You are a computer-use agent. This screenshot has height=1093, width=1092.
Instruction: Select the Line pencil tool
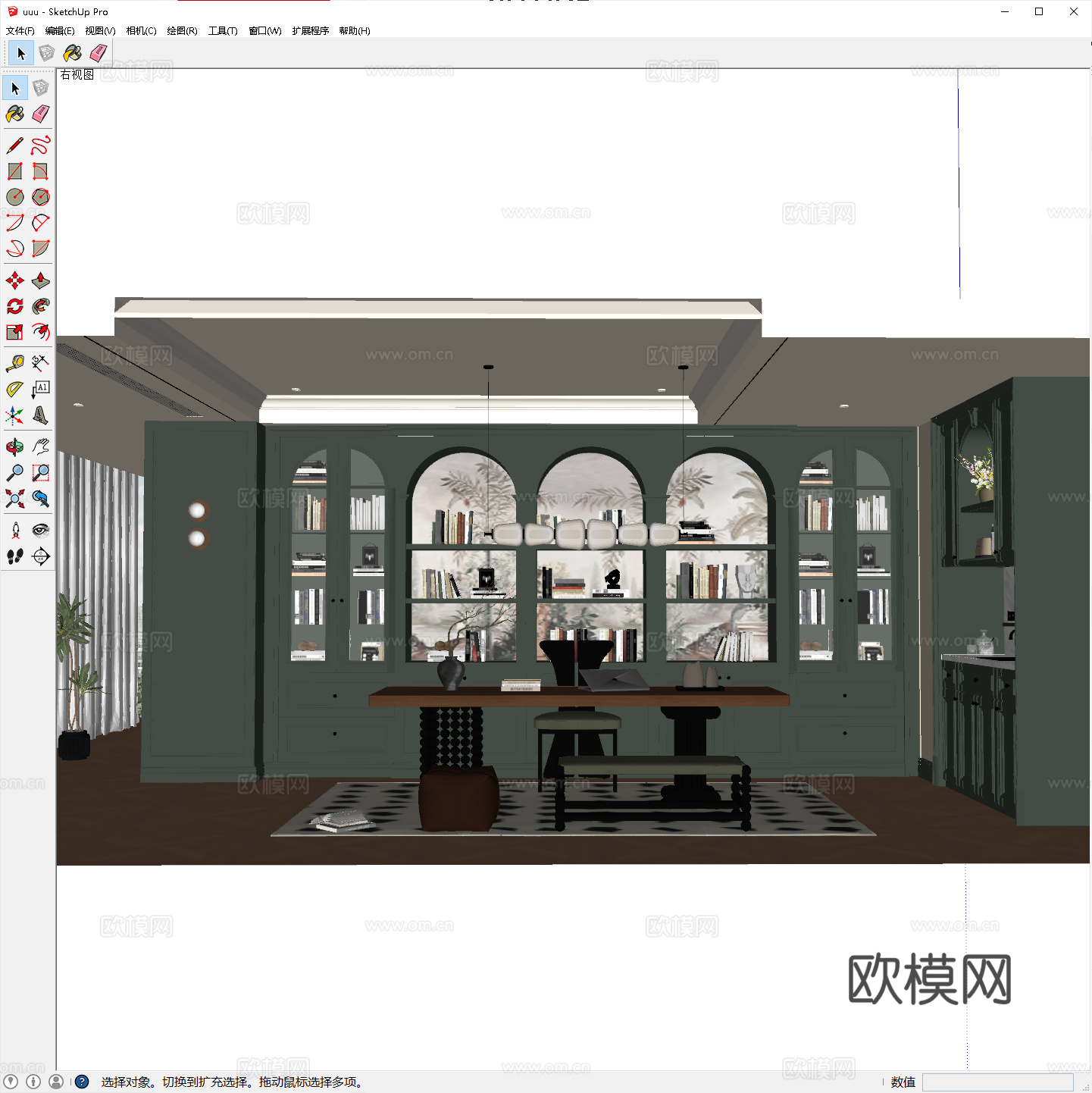pos(15,146)
